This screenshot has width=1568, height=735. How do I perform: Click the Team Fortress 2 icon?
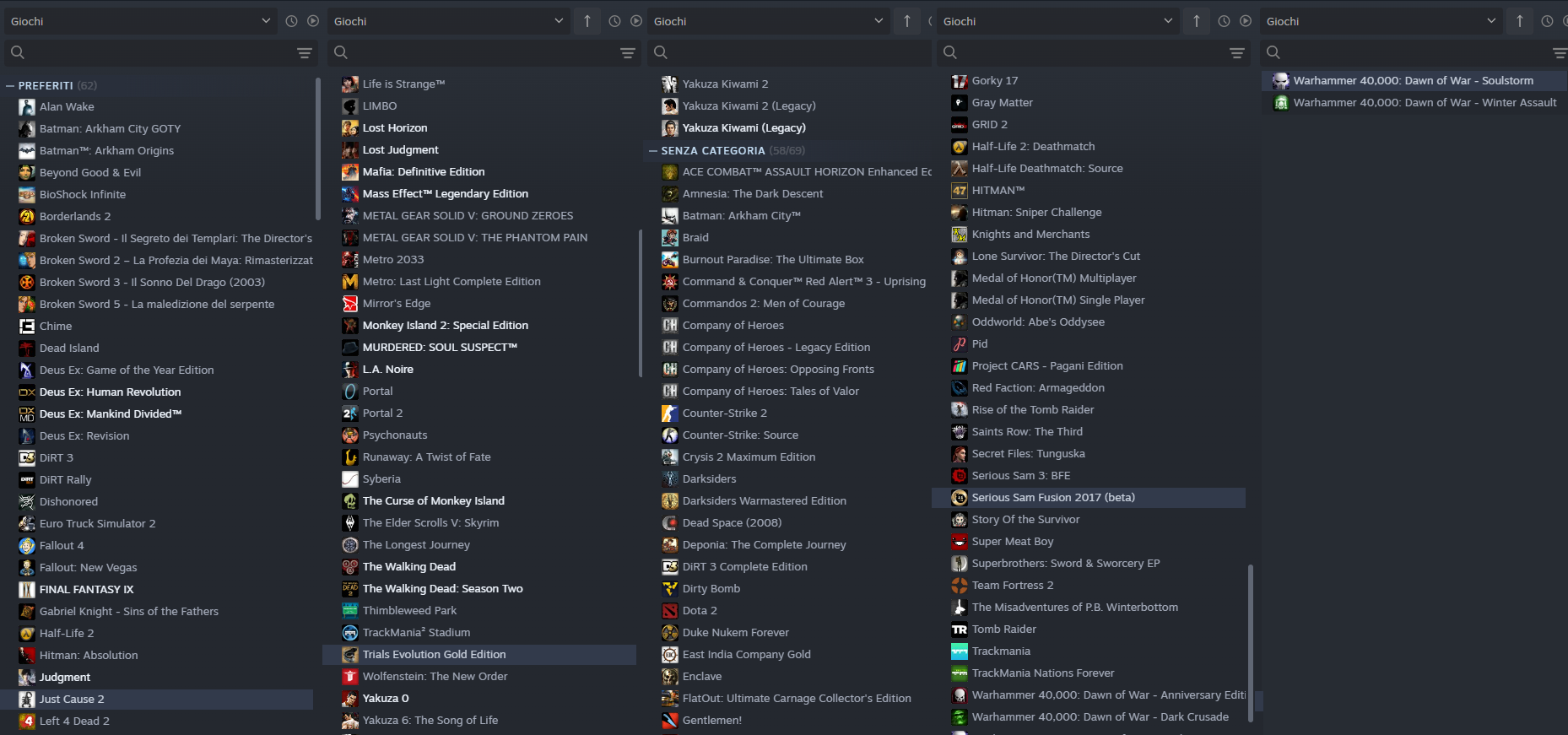tap(959, 586)
